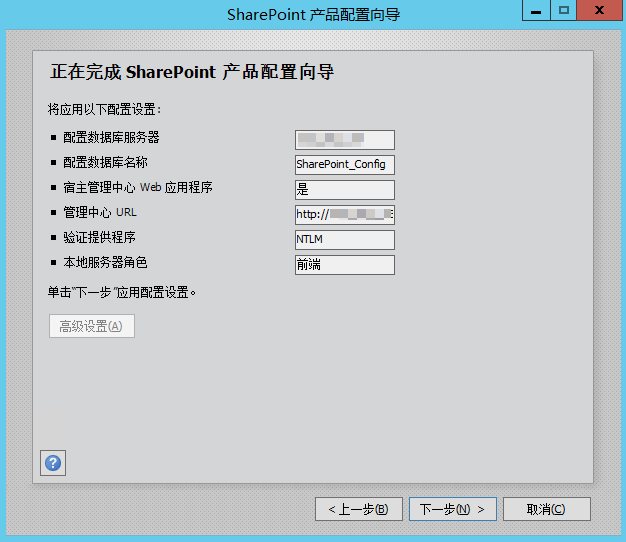
Task: Click the 管理中心 URL label
Action: [100, 212]
